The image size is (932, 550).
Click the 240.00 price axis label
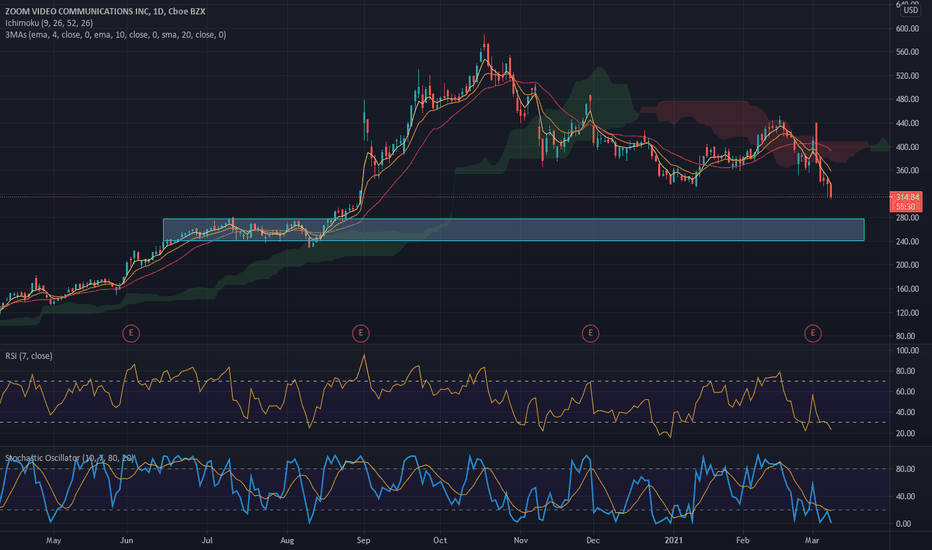coord(907,241)
